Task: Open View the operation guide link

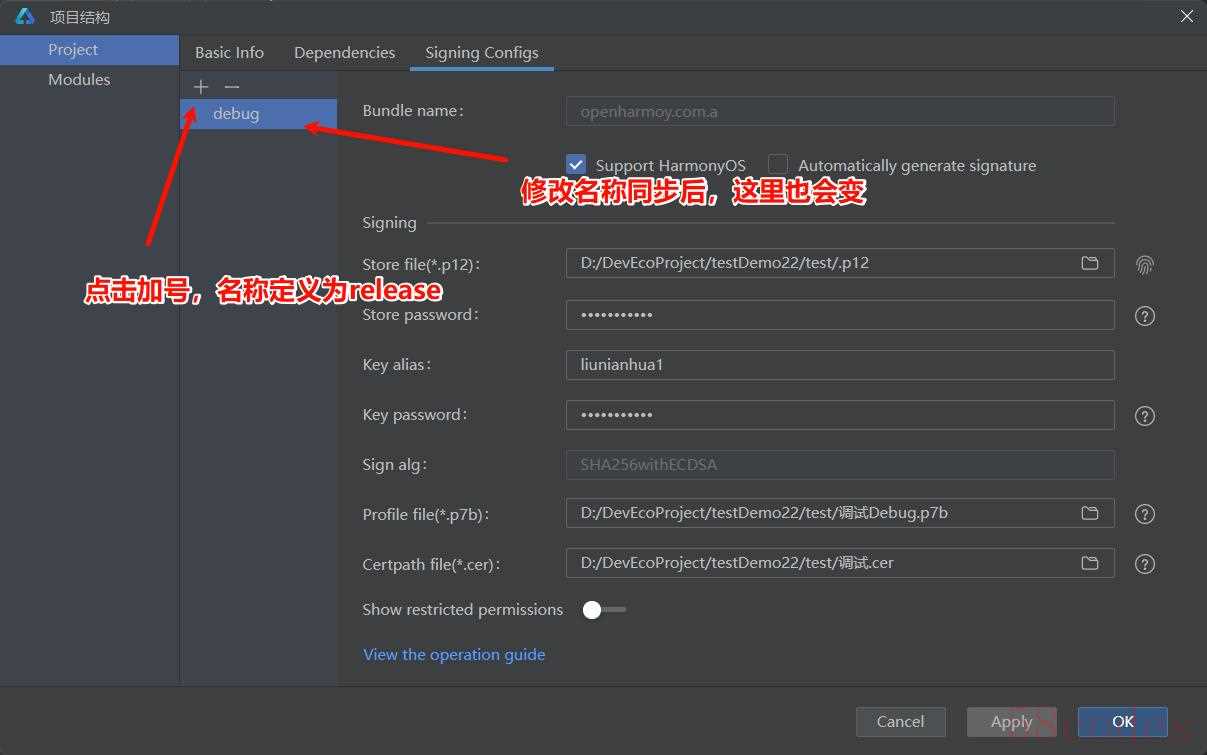Action: pos(454,655)
